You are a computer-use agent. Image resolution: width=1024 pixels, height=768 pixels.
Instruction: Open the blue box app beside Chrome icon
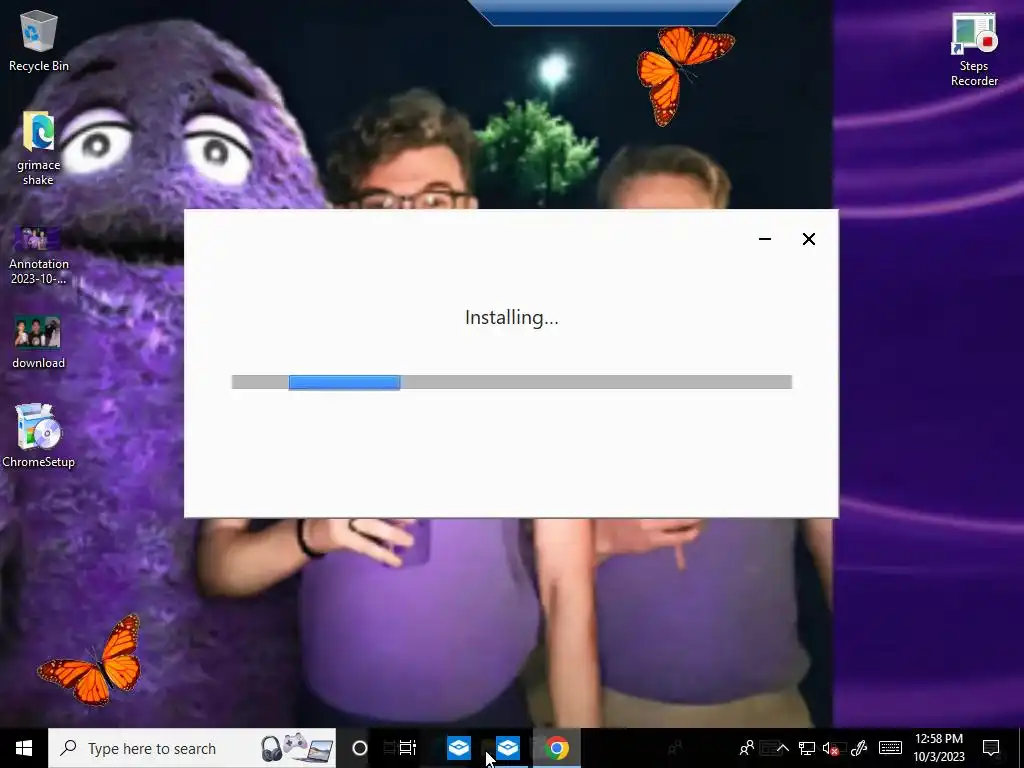pos(507,748)
